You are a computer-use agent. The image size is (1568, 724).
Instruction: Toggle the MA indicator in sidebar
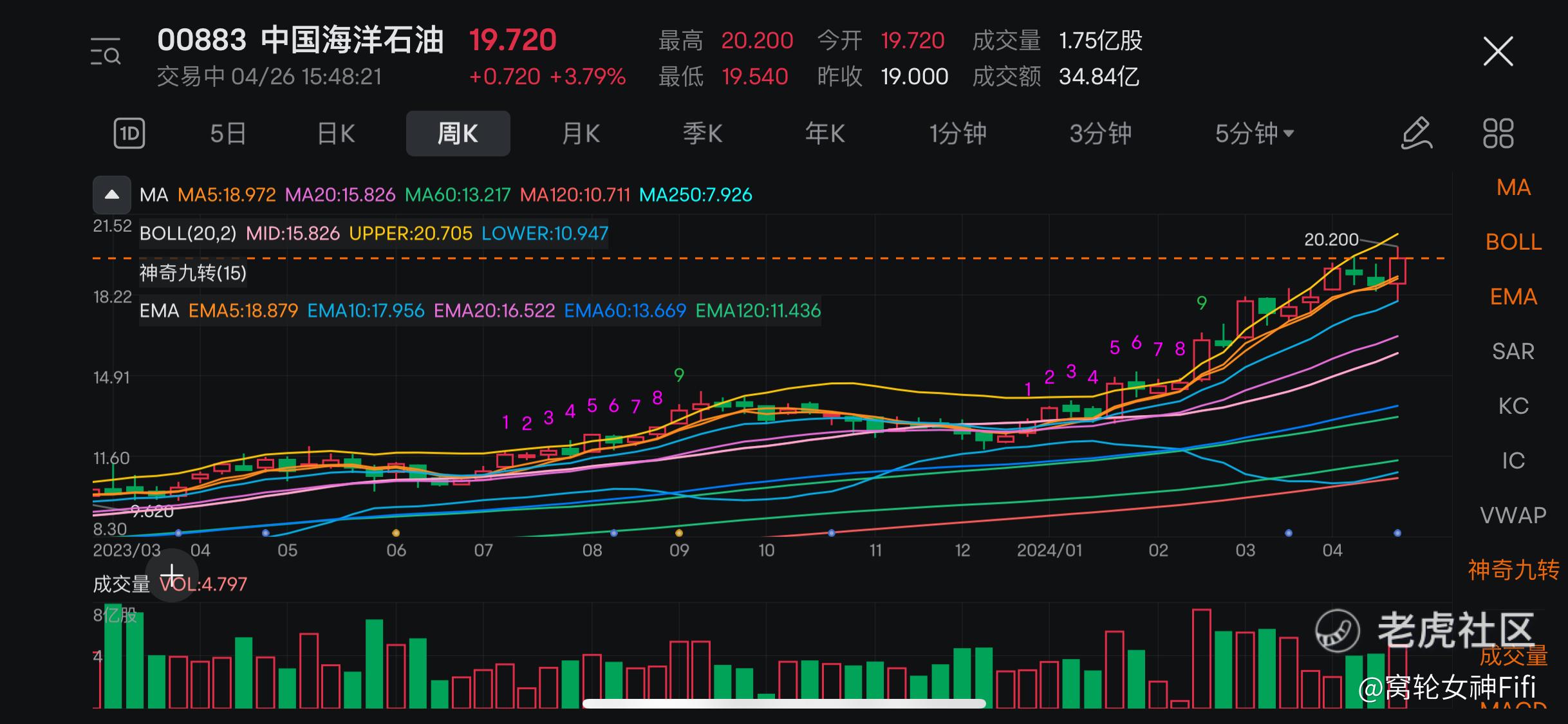click(x=1513, y=187)
